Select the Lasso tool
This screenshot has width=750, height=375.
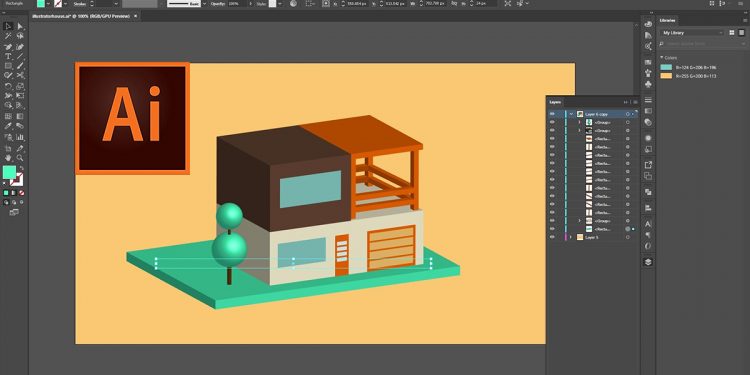tap(20, 36)
